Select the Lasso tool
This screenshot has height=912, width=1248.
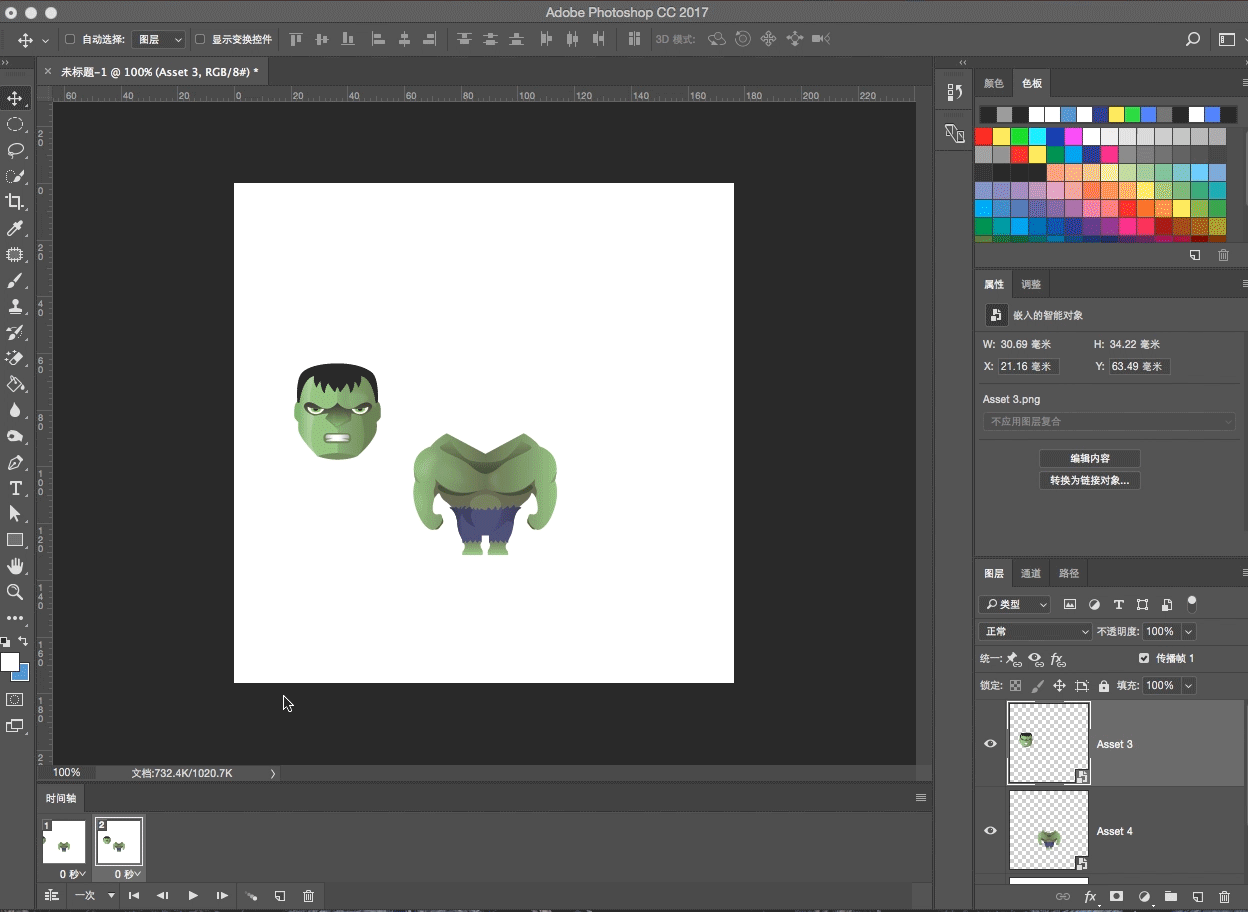[x=15, y=150]
